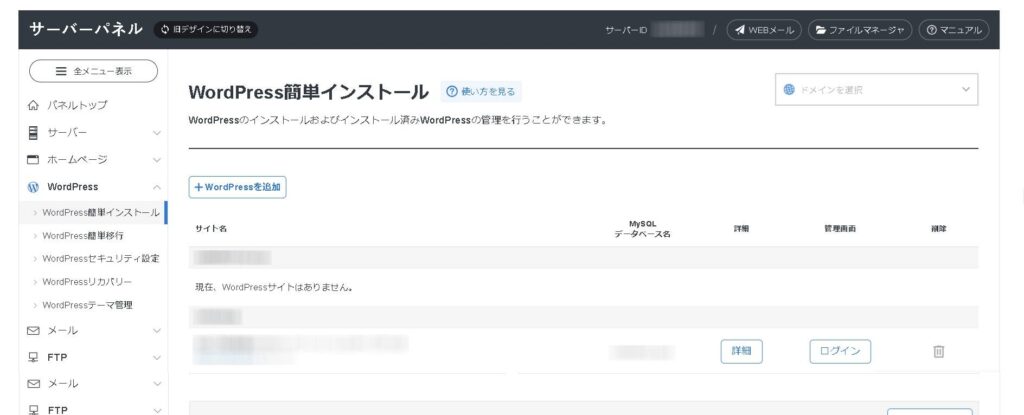This screenshot has height=415, width=1024.
Task: Expand the サーバー menu chevron
Action: tap(157, 133)
